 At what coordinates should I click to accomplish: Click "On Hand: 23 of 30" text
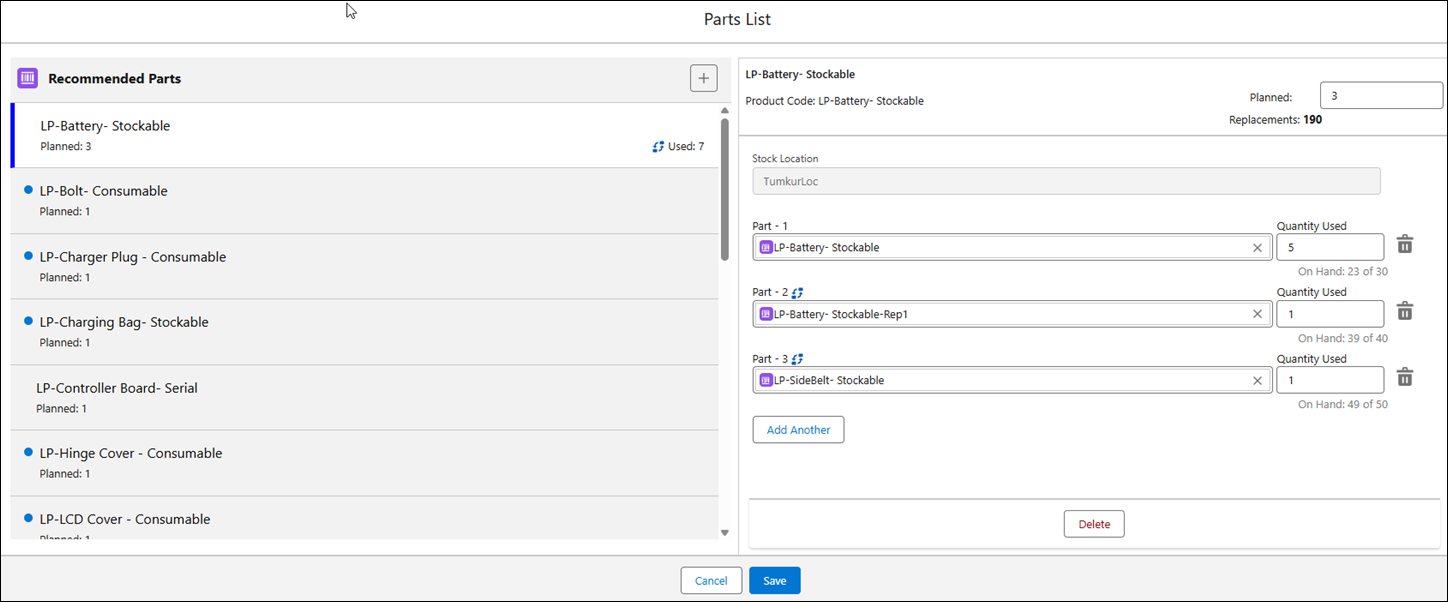[x=1342, y=271]
